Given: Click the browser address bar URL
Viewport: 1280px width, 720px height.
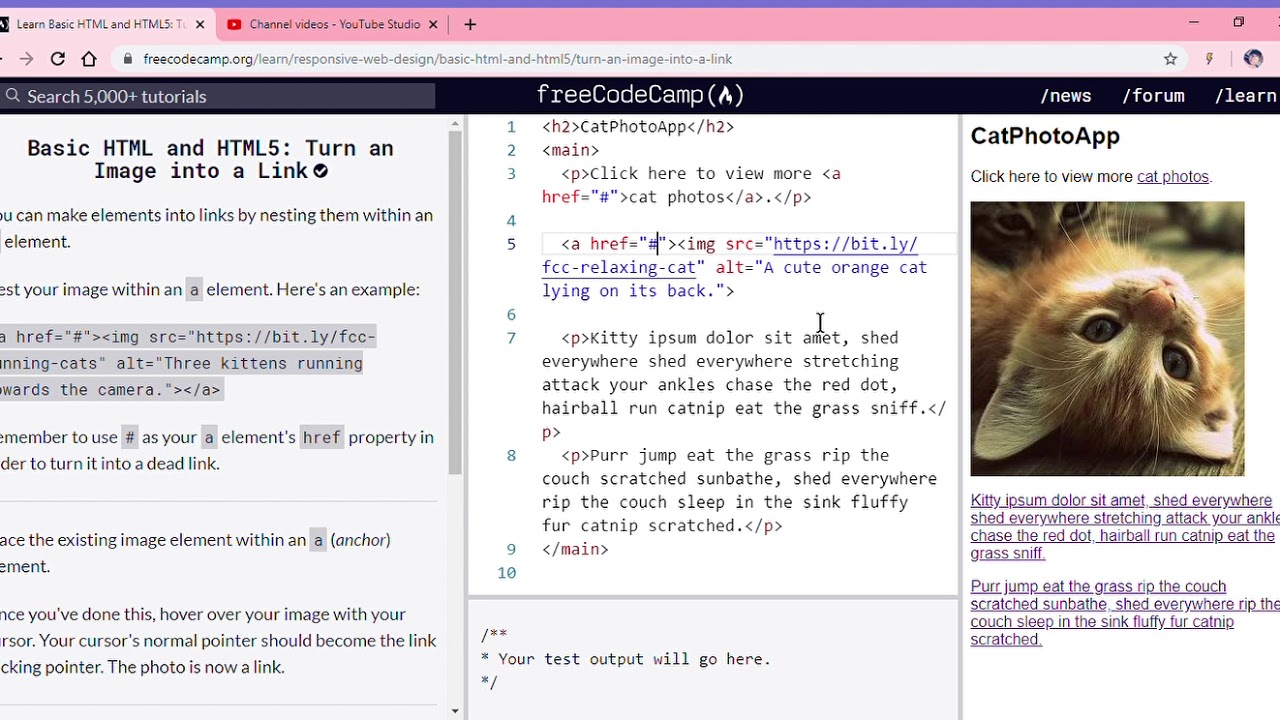Looking at the screenshot, I should click(x=438, y=59).
